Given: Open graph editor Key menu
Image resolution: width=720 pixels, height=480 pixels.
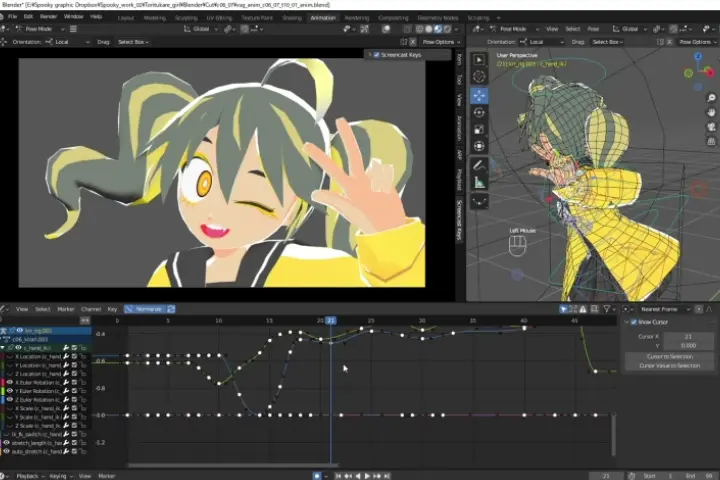Looking at the screenshot, I should (112, 309).
